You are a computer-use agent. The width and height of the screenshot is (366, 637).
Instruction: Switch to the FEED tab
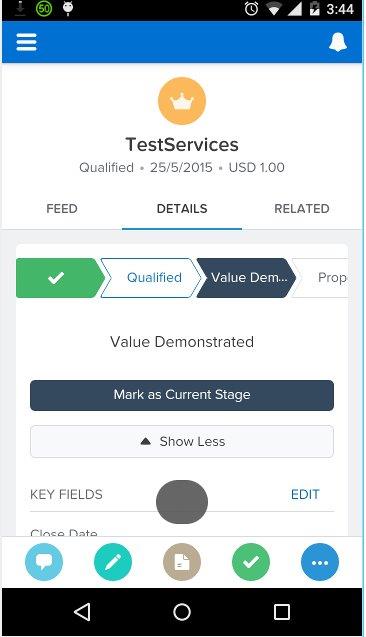point(62,208)
